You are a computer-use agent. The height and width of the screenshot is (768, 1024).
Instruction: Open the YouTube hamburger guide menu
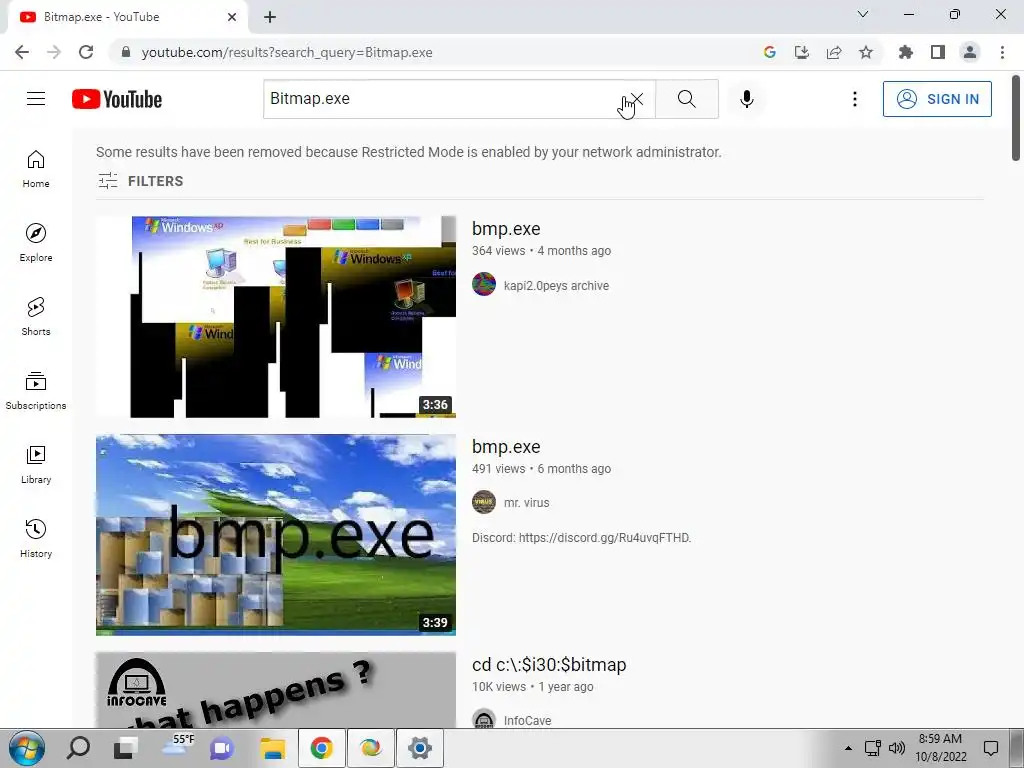click(x=36, y=99)
